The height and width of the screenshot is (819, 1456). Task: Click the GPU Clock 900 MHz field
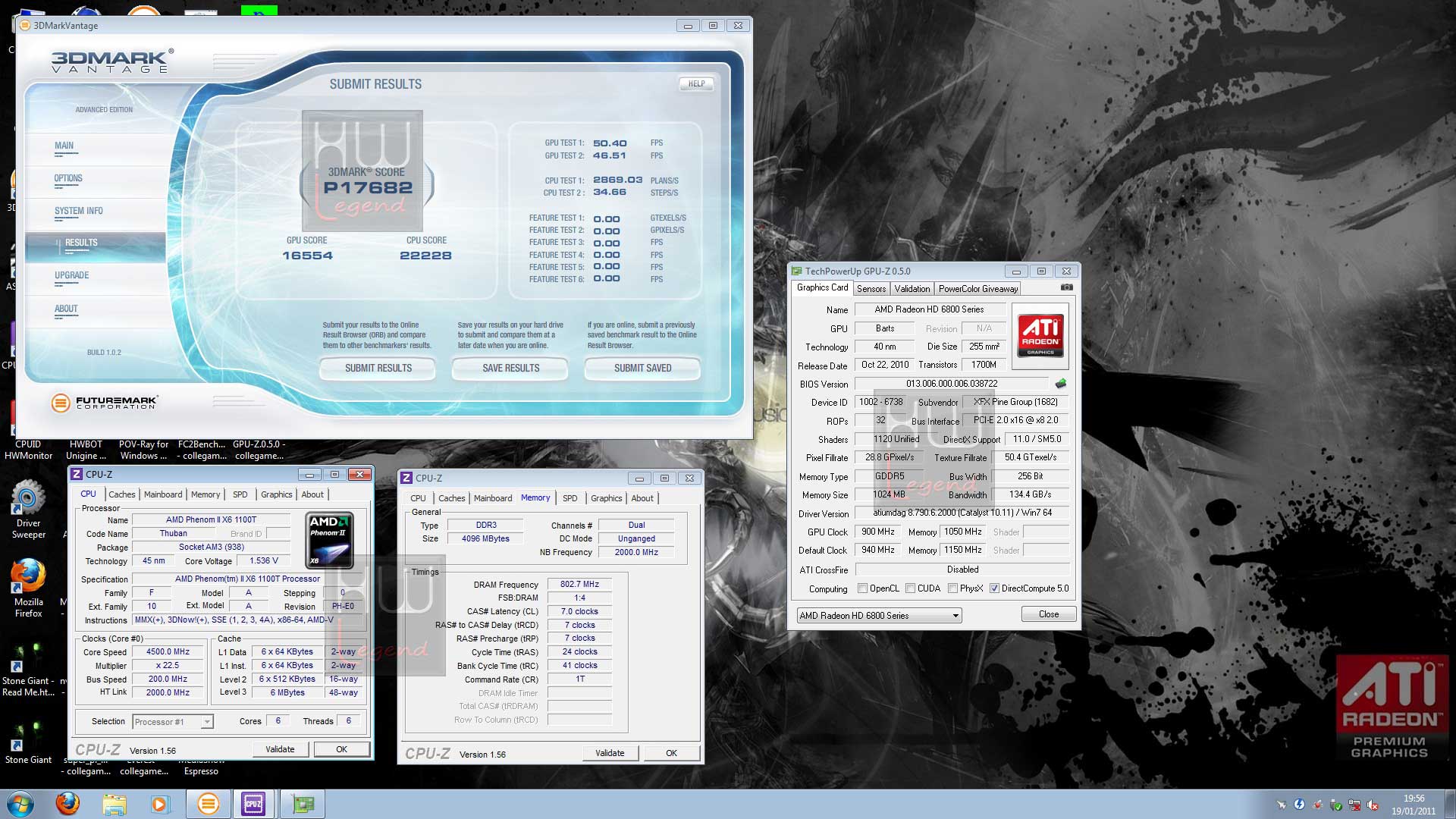pyautogui.click(x=877, y=532)
